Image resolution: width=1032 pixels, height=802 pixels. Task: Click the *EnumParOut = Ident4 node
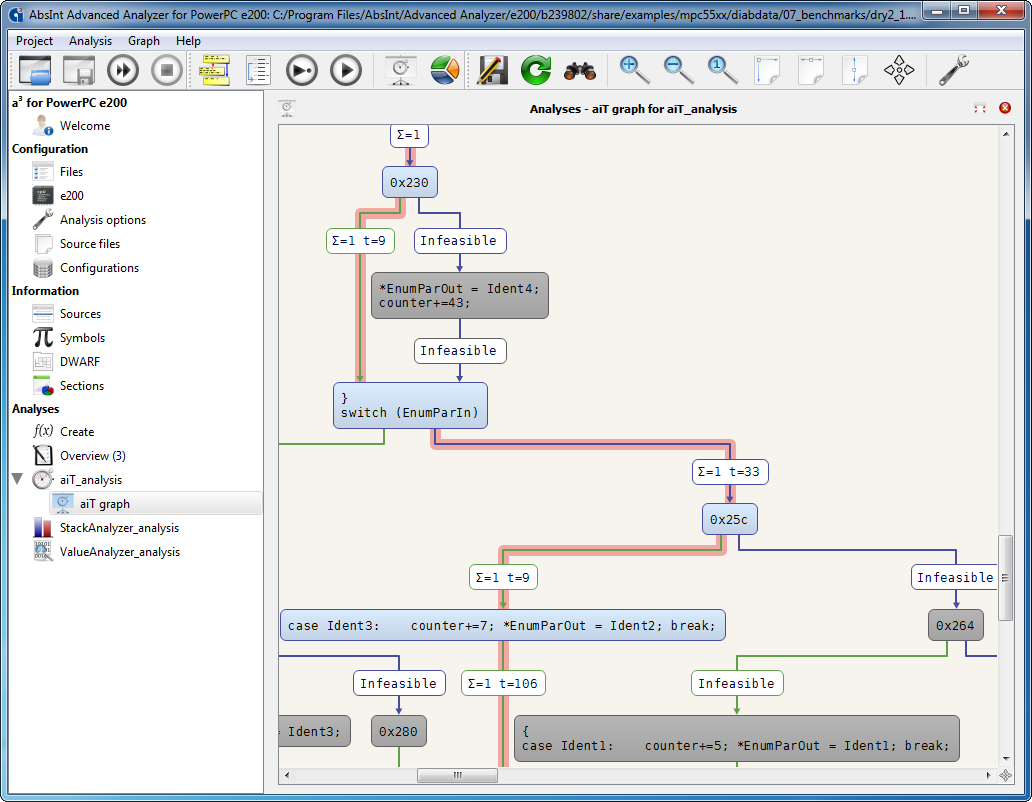click(x=459, y=295)
